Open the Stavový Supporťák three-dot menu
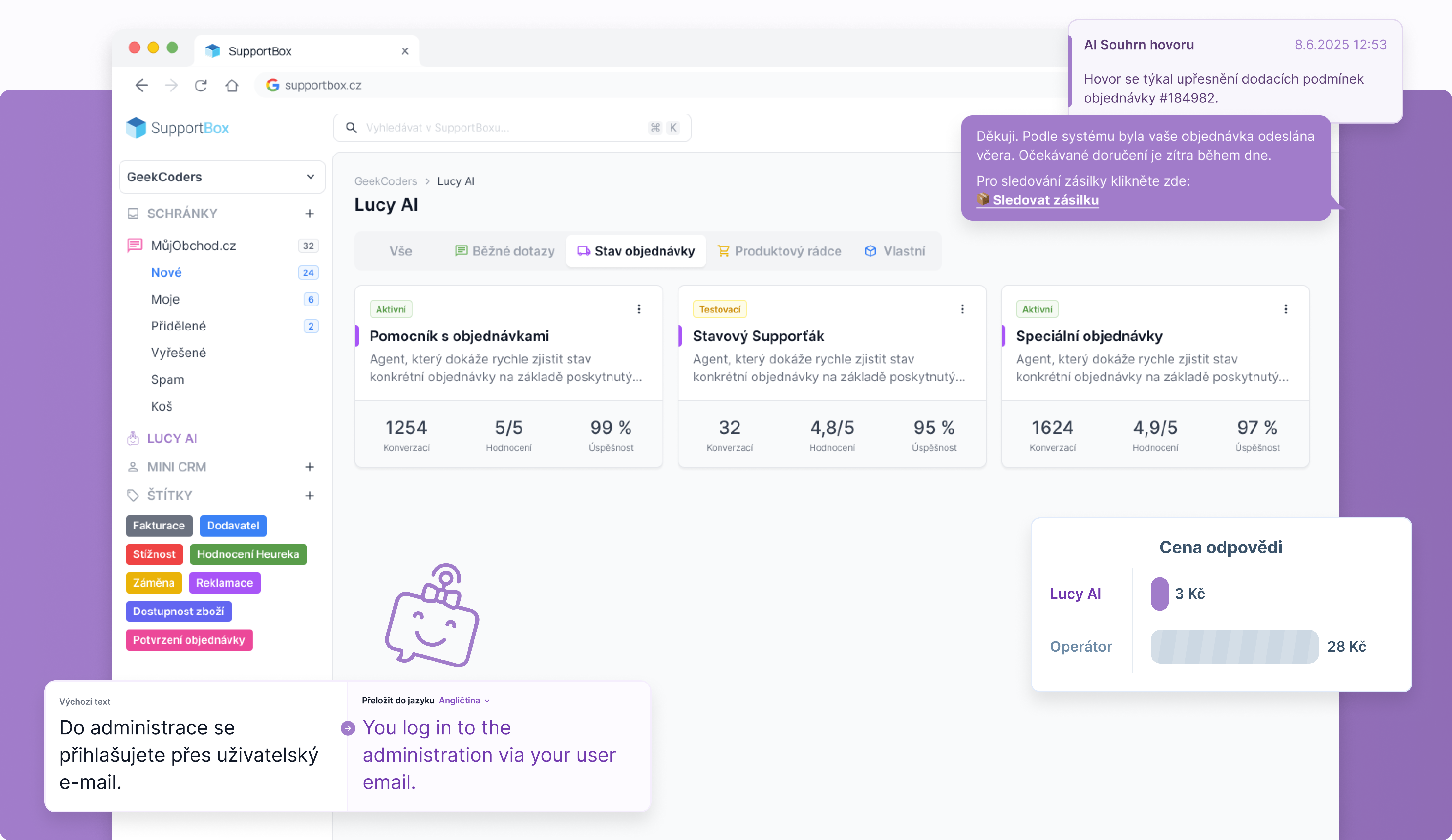Screen dimensions: 1452x840 point(962,309)
